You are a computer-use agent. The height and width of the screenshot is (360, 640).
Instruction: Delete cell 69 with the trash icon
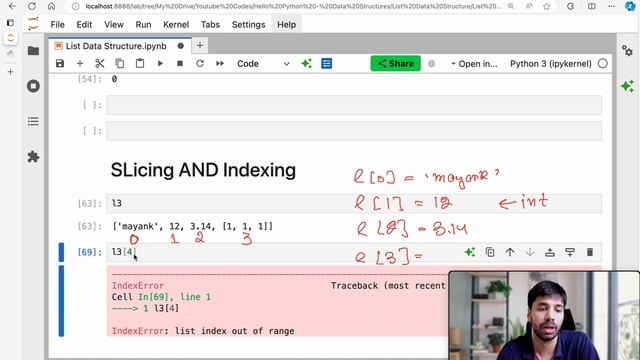[590, 252]
